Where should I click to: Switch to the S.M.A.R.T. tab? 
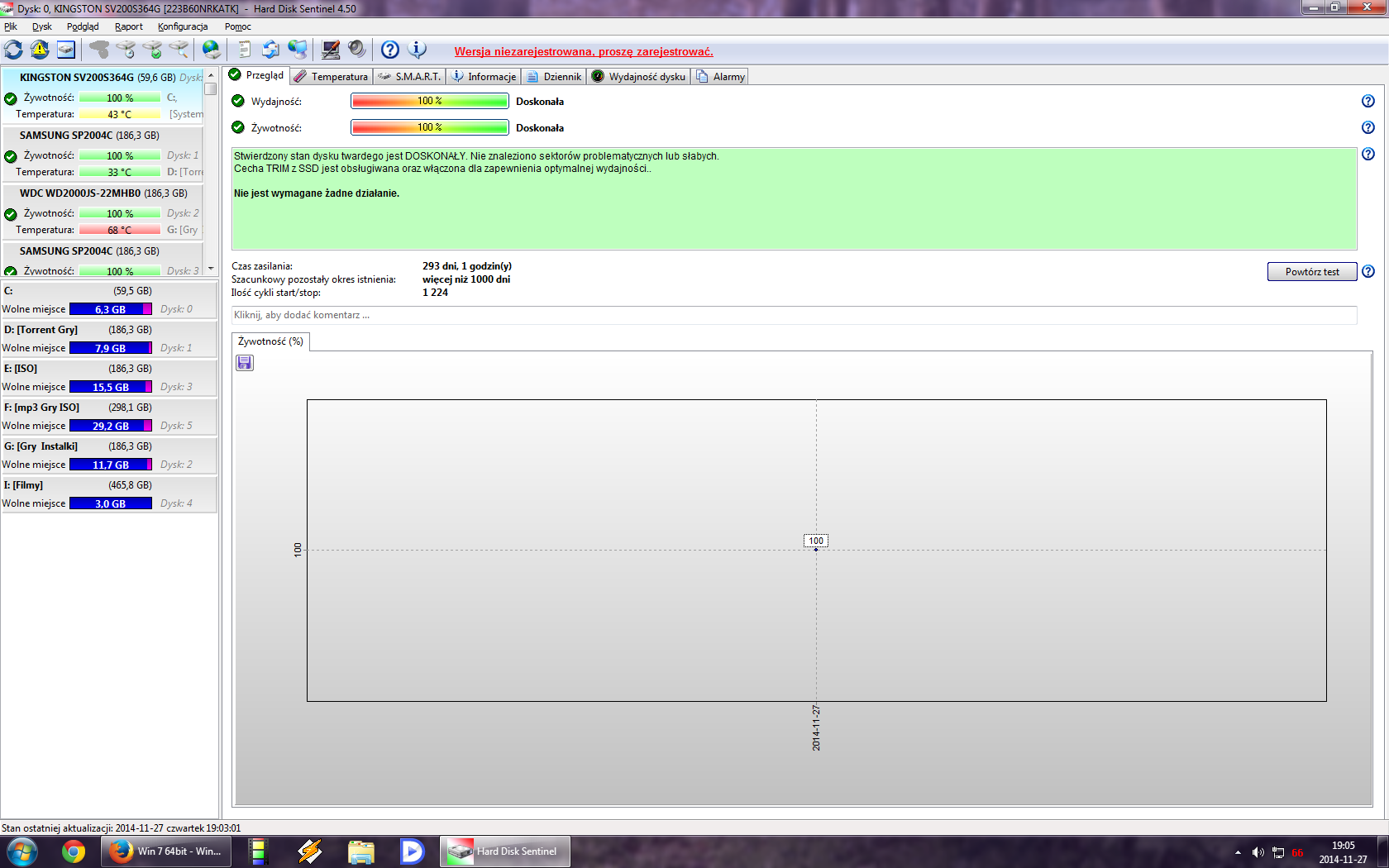tap(409, 76)
